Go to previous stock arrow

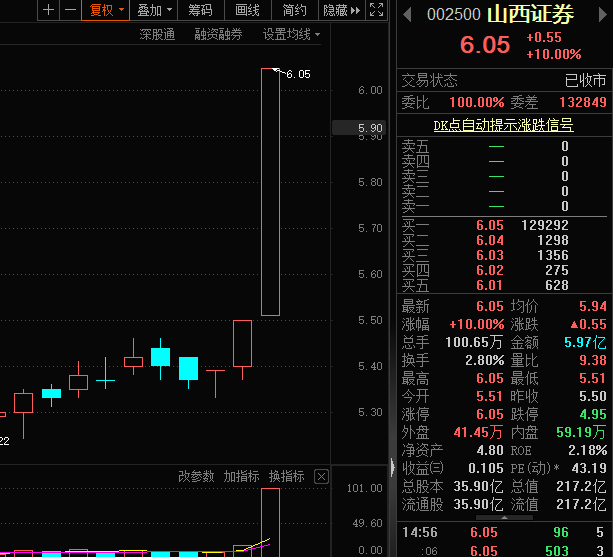[x=407, y=15]
